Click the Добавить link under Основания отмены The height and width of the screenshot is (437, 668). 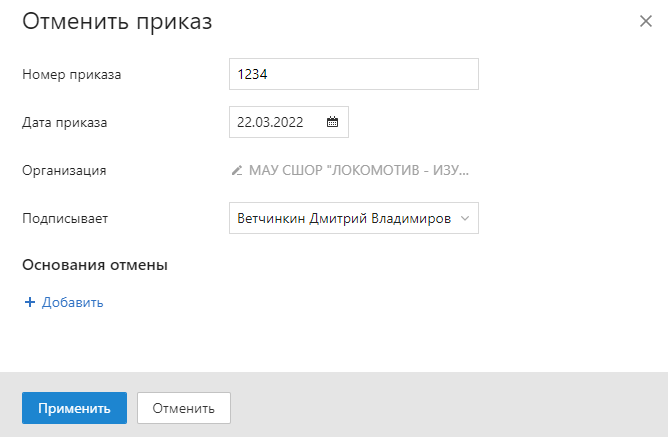(72, 302)
